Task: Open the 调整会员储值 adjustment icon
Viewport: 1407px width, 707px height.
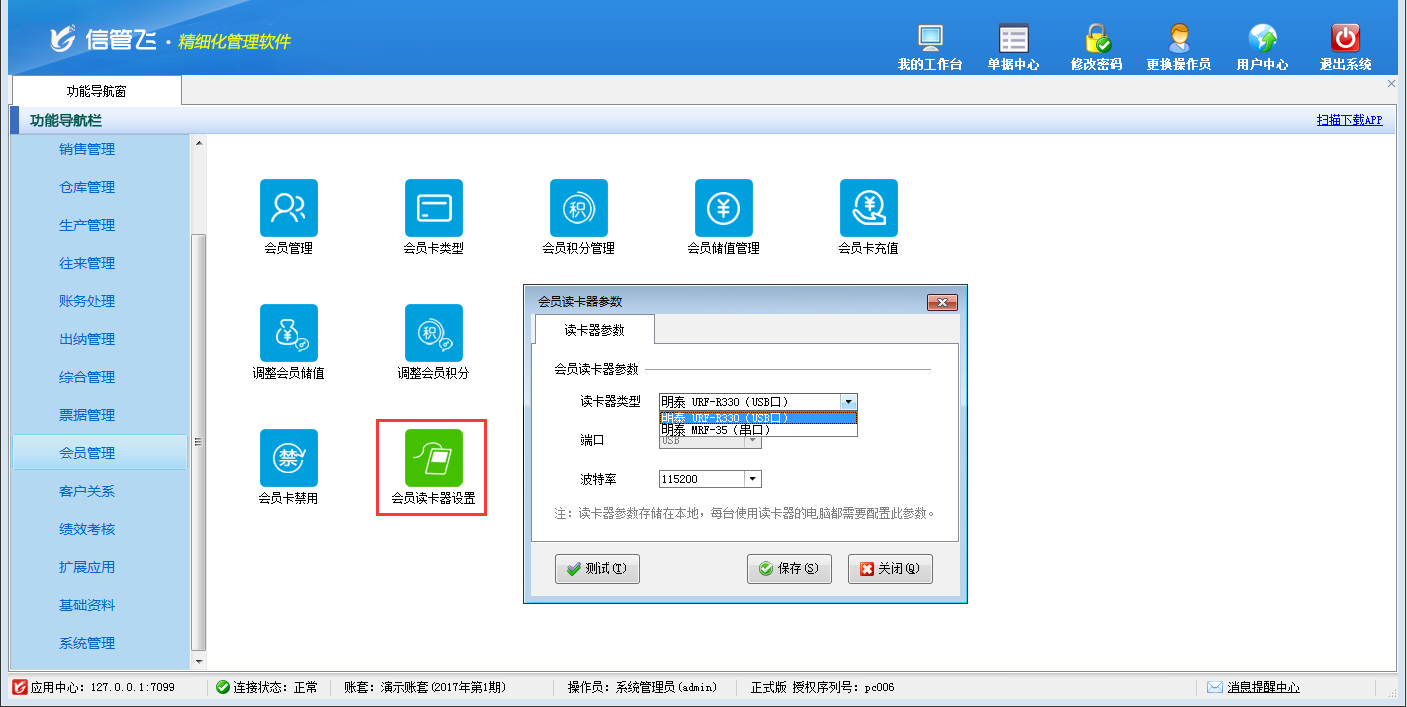Action: [288, 333]
